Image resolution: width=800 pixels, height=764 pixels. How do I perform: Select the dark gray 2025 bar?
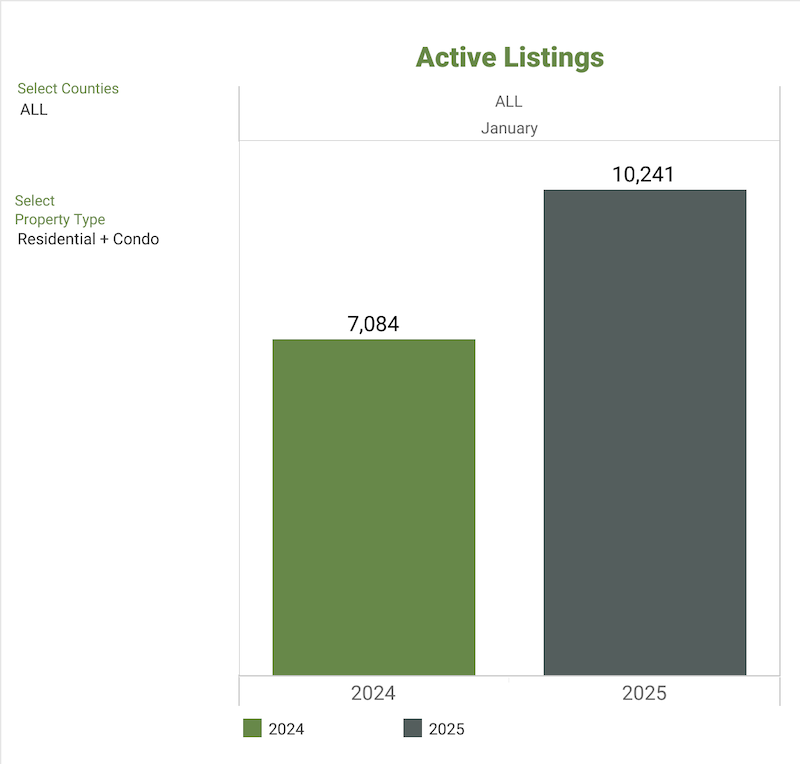(644, 432)
